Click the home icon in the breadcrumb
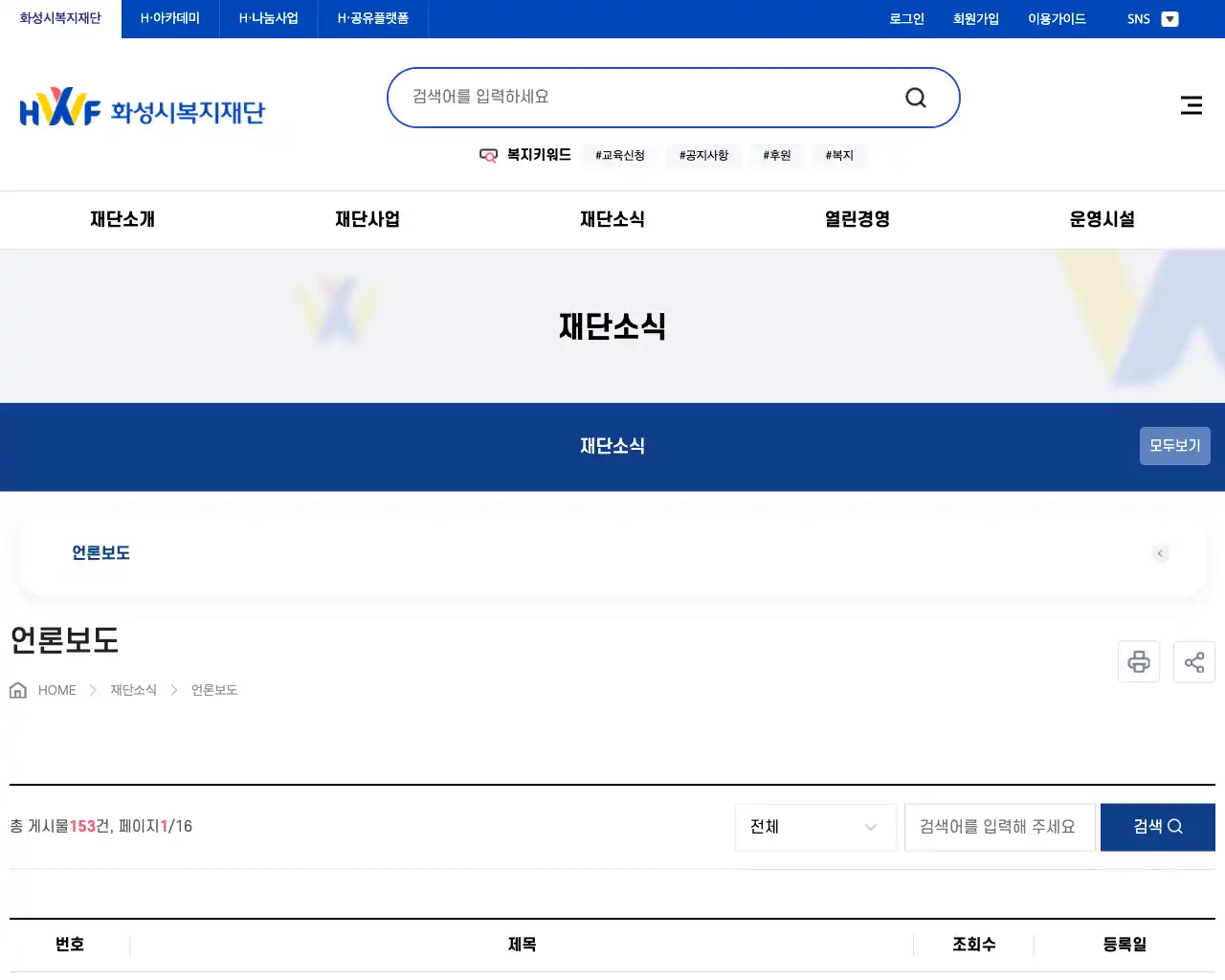This screenshot has width=1225, height=980. [17, 689]
